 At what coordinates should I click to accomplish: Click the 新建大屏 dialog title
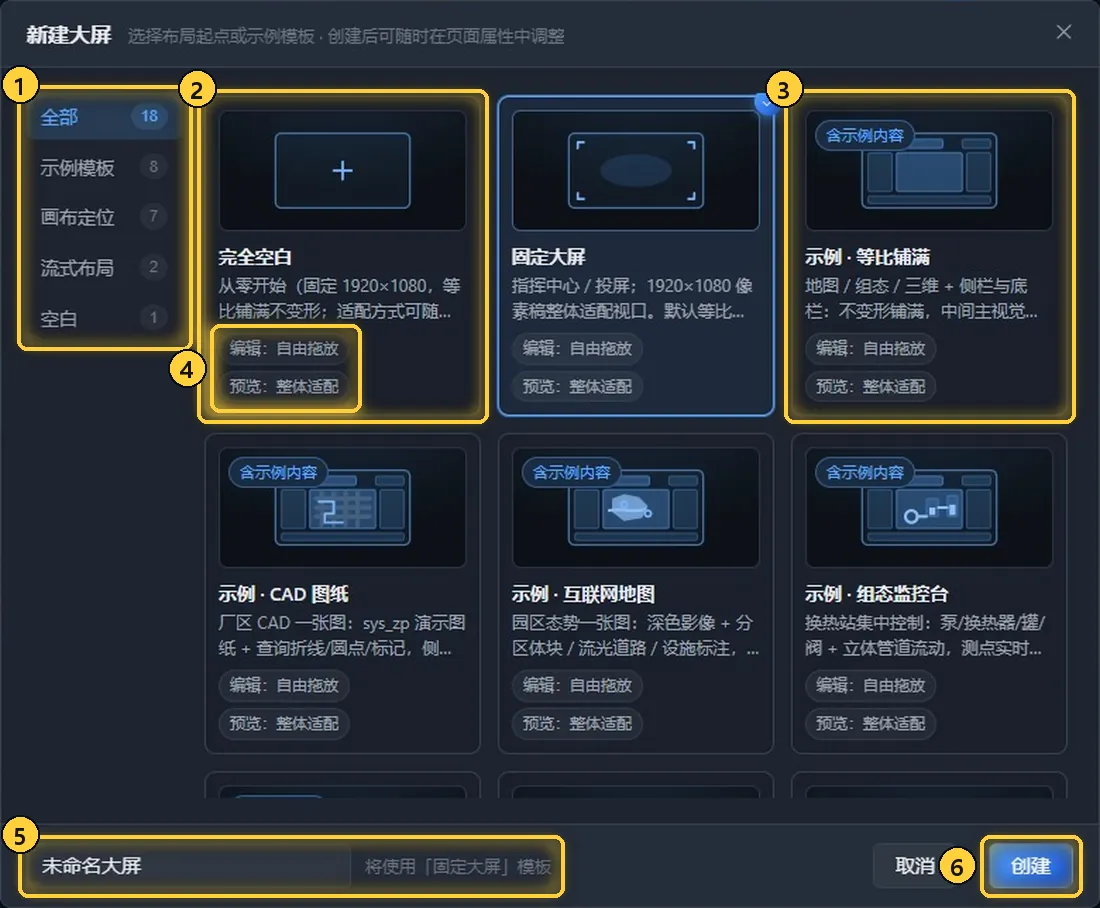tap(69, 34)
